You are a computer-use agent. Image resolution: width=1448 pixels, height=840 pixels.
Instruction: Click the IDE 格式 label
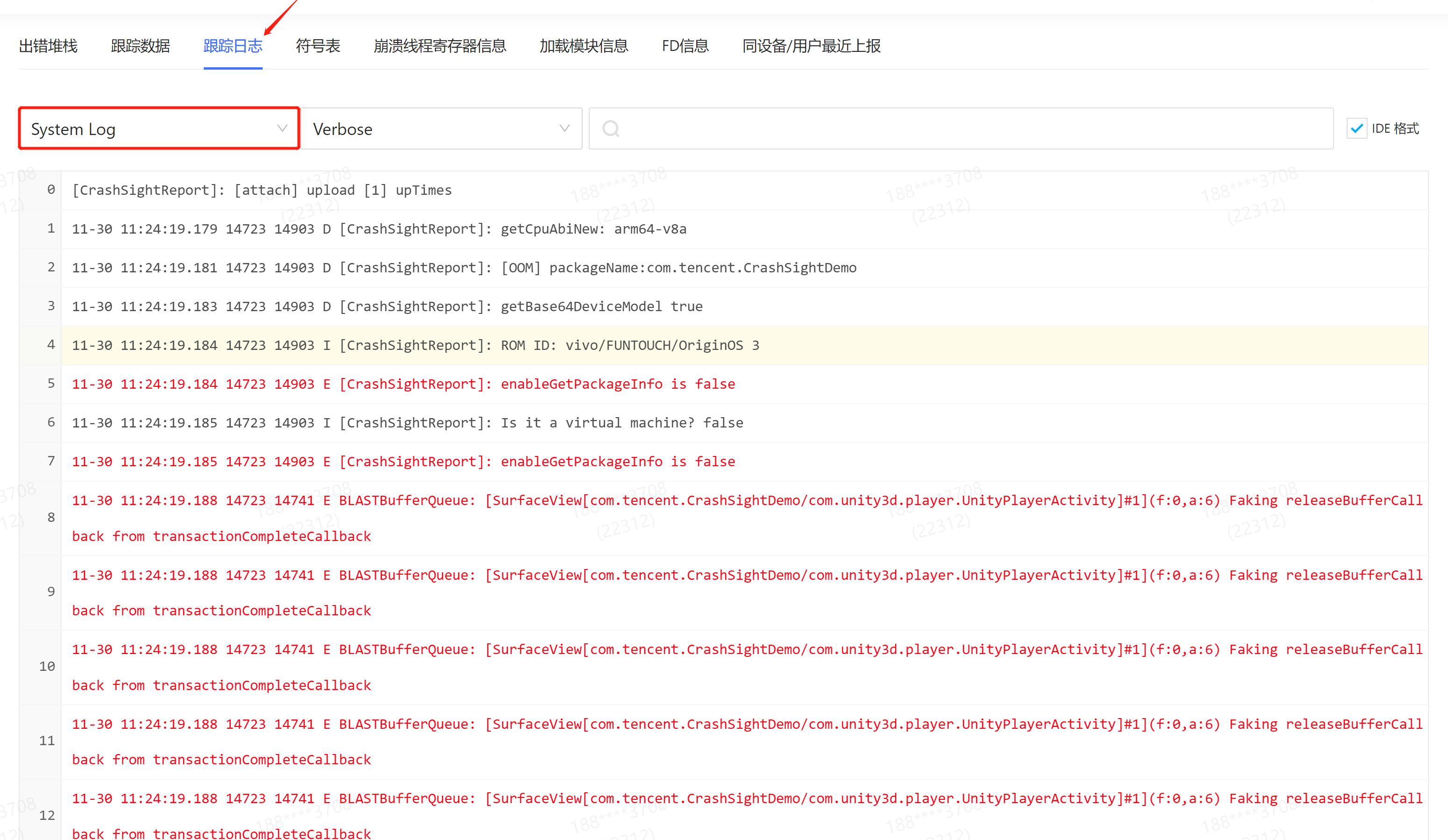pyautogui.click(x=1395, y=128)
